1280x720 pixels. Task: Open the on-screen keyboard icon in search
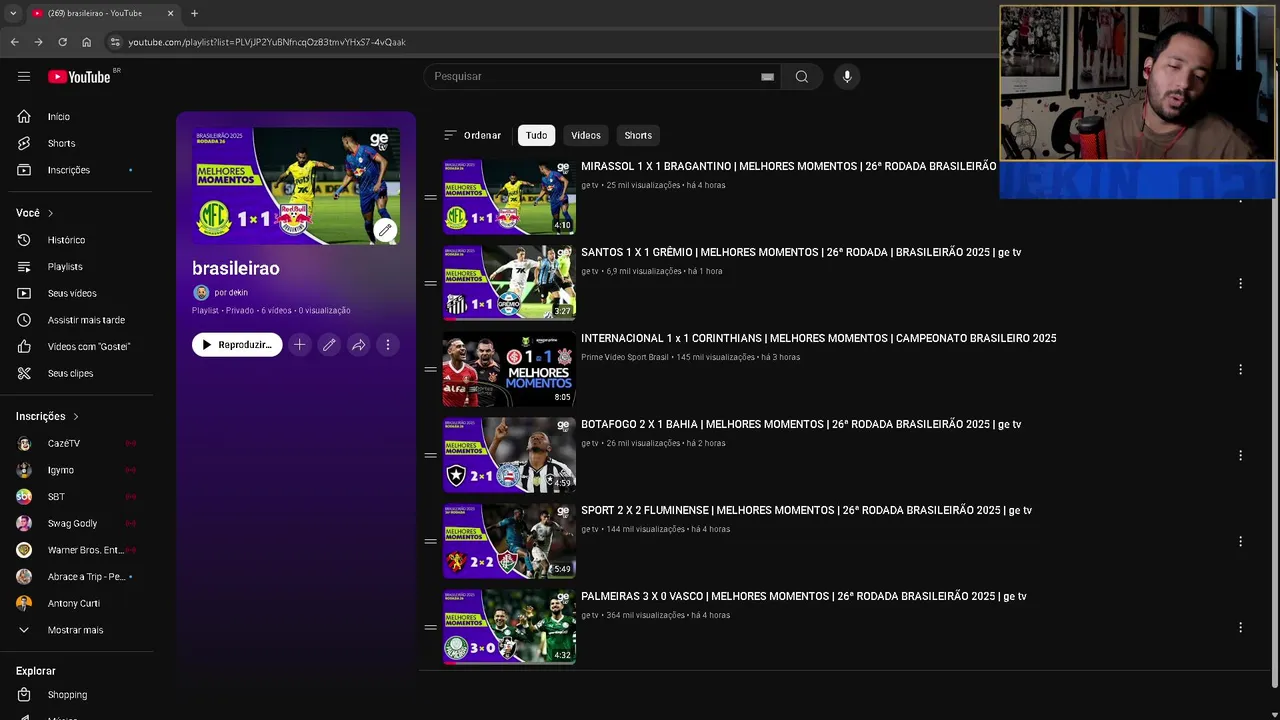point(767,76)
